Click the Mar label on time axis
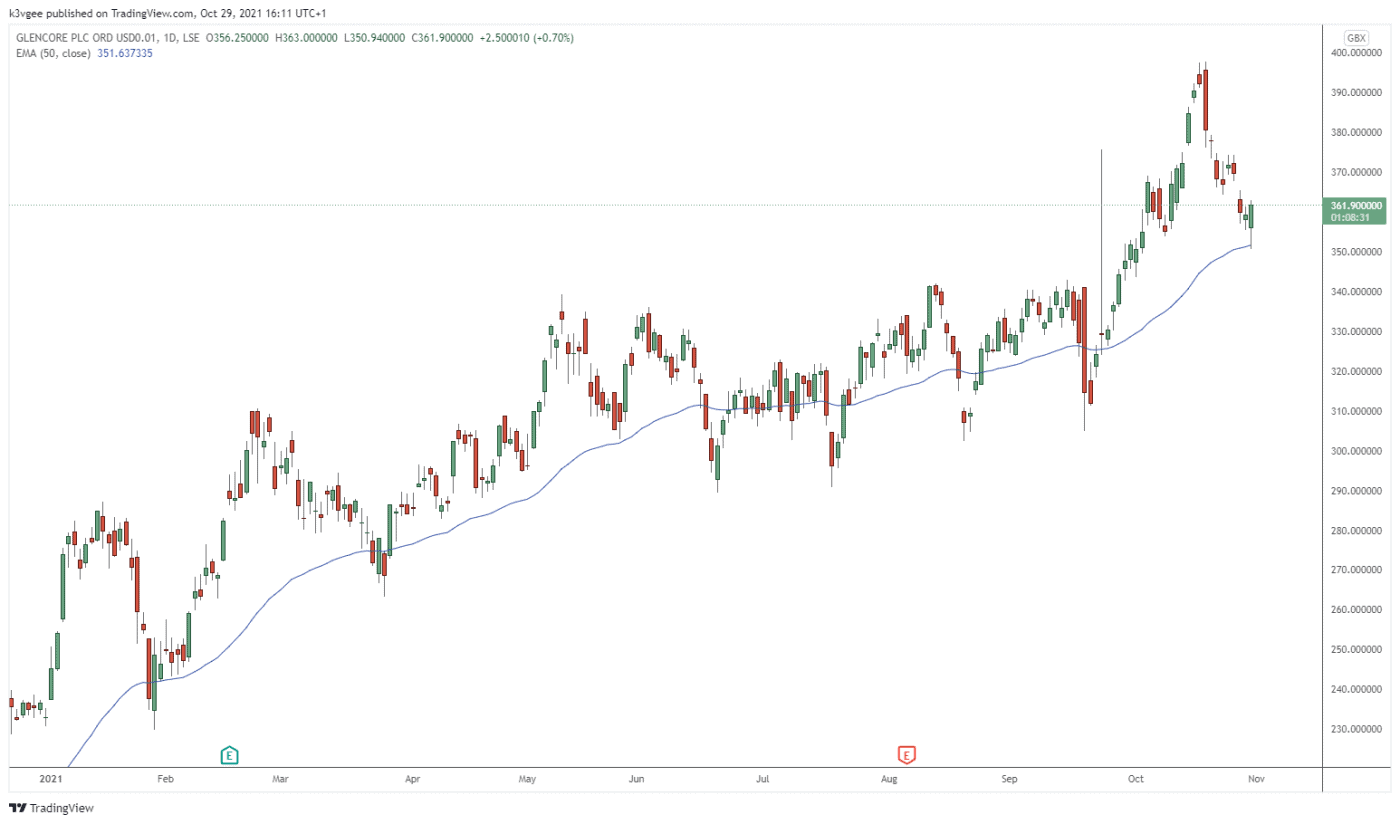This screenshot has height=824, width=1400. point(281,777)
